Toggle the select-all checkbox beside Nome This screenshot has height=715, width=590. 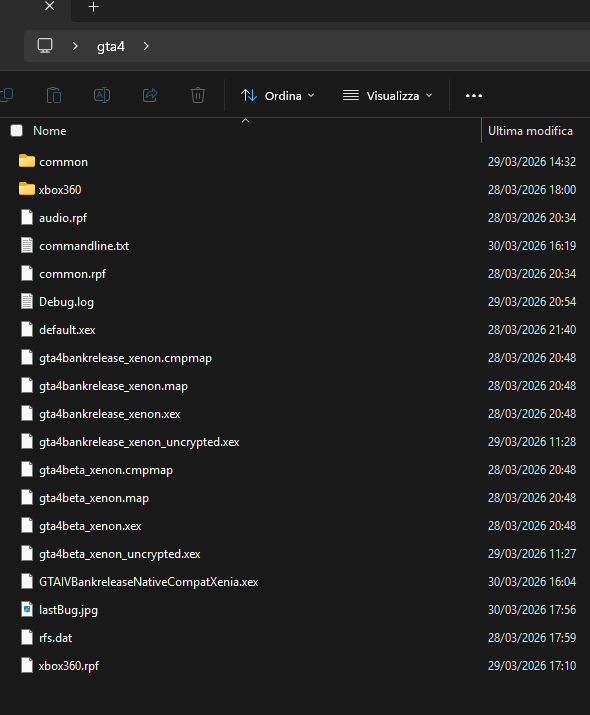pos(17,131)
